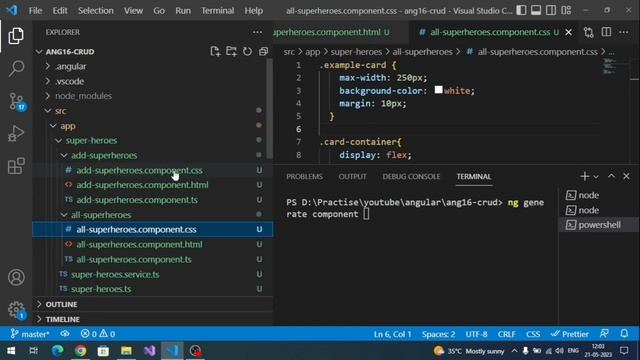
Task: Open add-superheroes.component.css file
Action: [153, 170]
